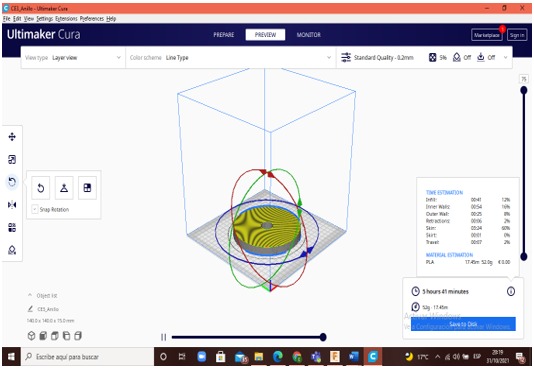The width and height of the screenshot is (534, 369).
Task: Toggle the Snap Rotation checkbox
Action: coord(35,209)
